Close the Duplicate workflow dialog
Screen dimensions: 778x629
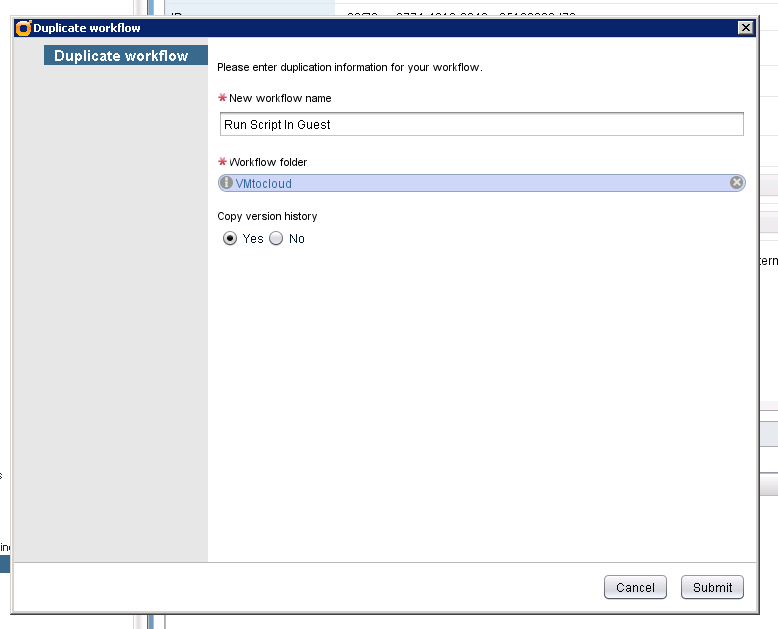(x=745, y=28)
